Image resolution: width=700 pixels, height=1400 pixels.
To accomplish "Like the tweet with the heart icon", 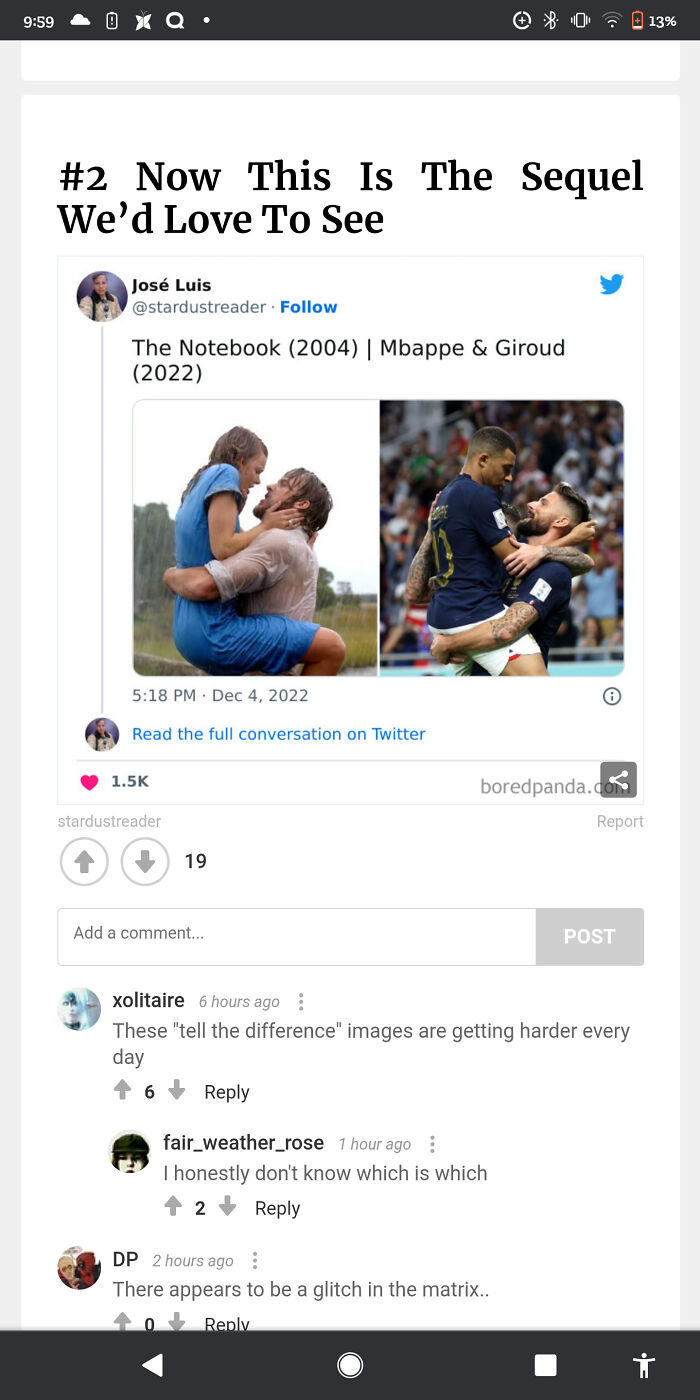I will coord(89,782).
